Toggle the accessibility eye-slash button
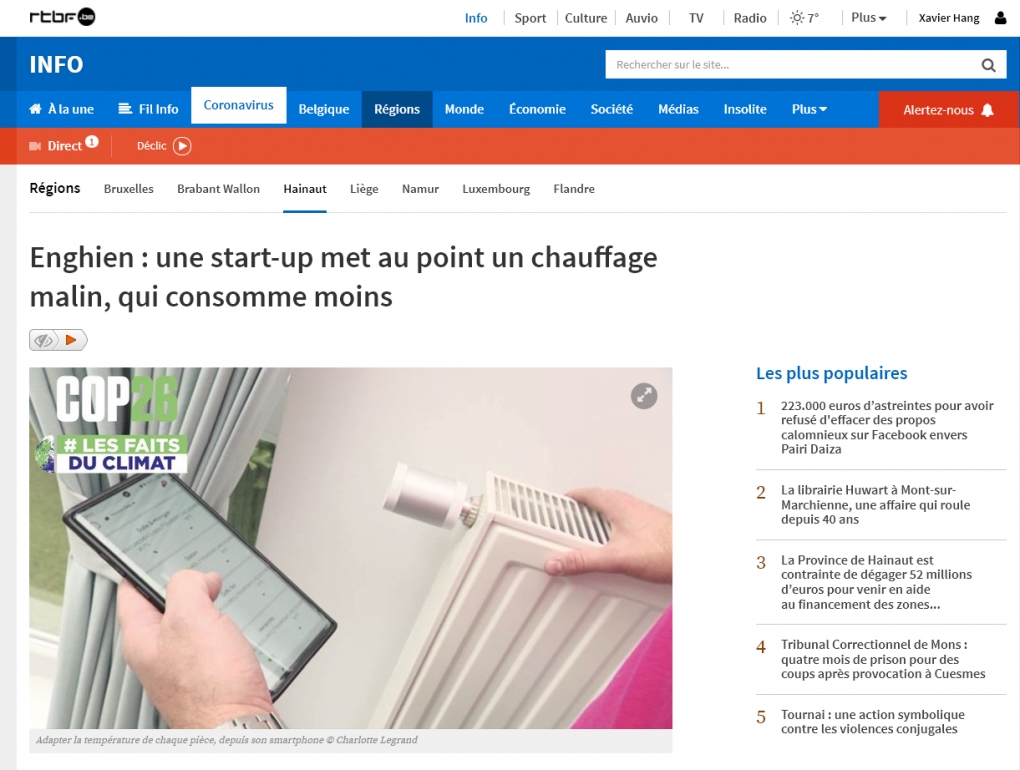 [x=44, y=340]
